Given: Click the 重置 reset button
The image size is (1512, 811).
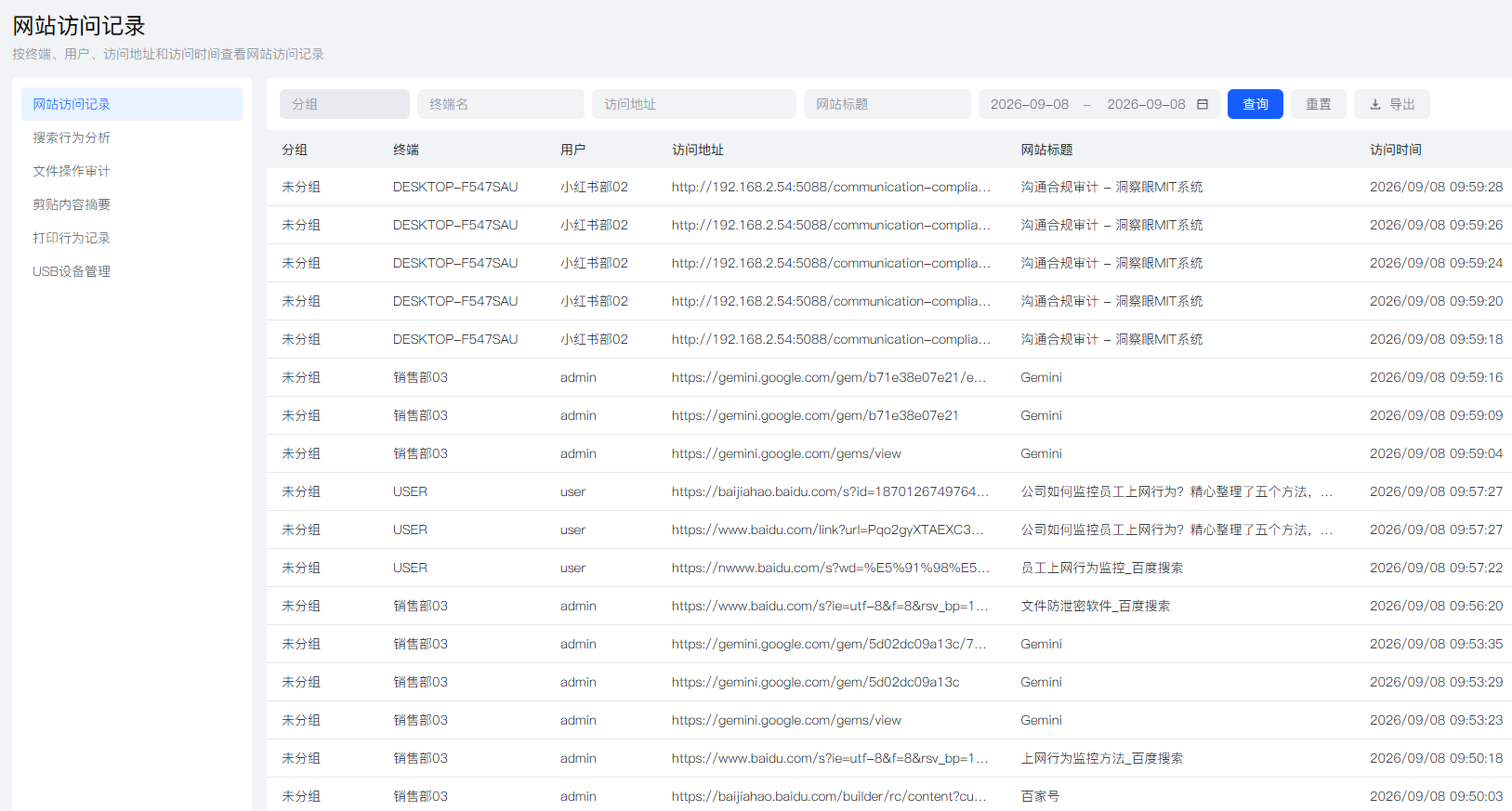Looking at the screenshot, I should click(x=1319, y=104).
